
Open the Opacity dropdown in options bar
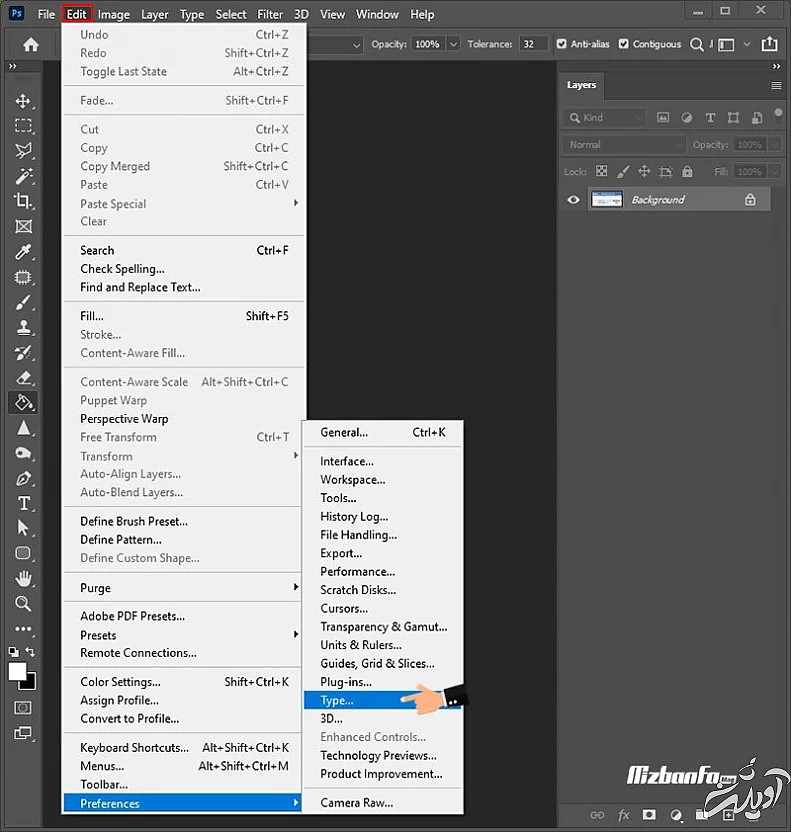point(453,44)
